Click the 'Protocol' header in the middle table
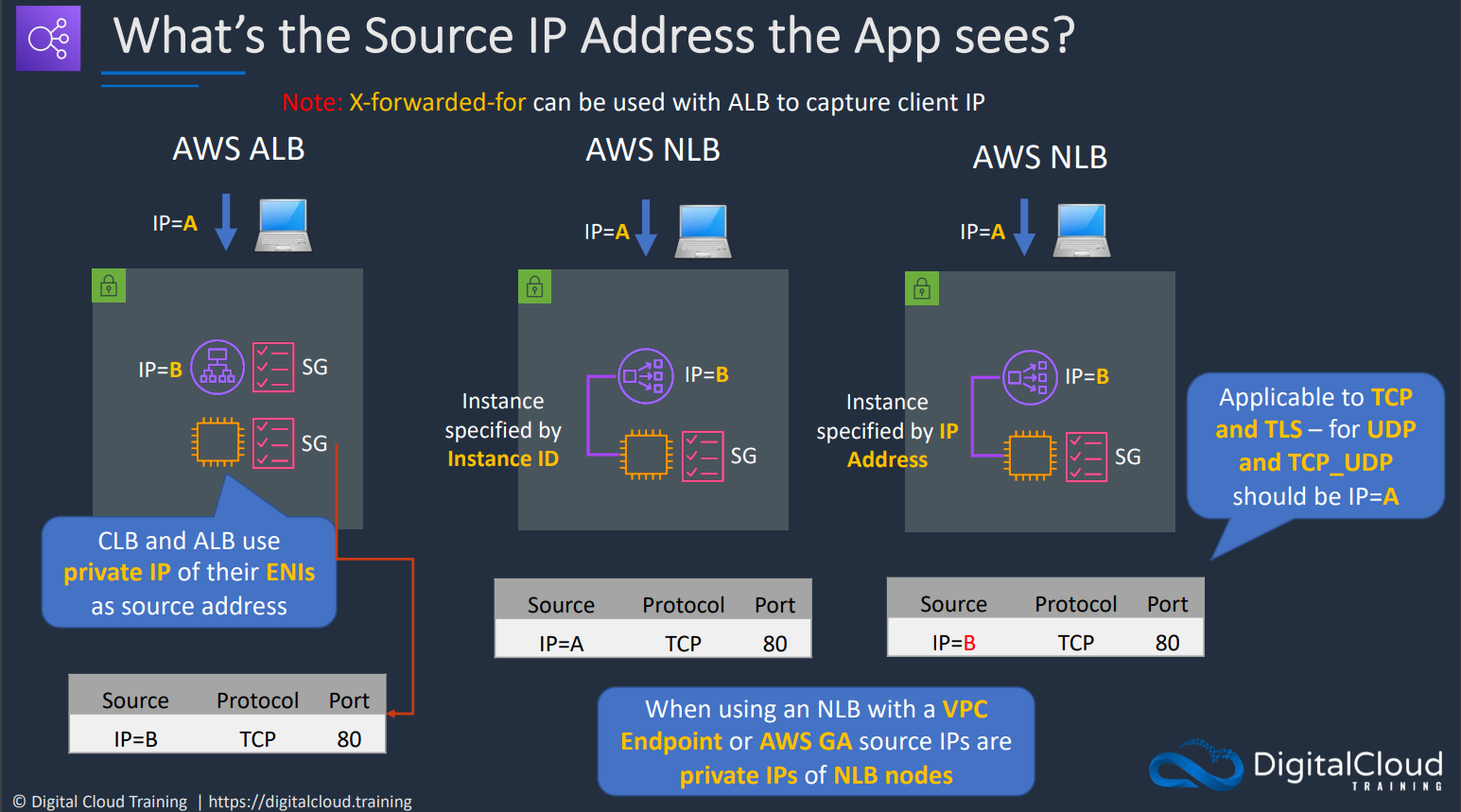This screenshot has height=812, width=1461. [x=684, y=605]
